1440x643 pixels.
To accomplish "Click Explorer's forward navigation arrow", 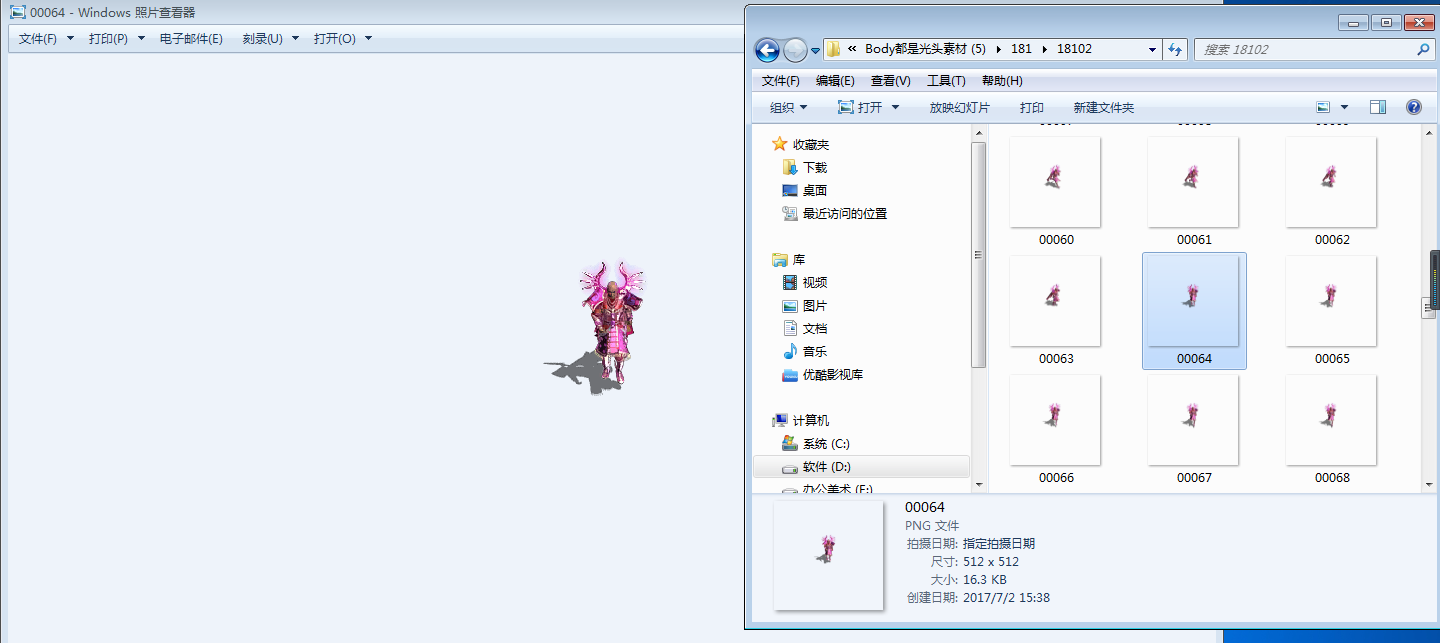I will pos(795,49).
